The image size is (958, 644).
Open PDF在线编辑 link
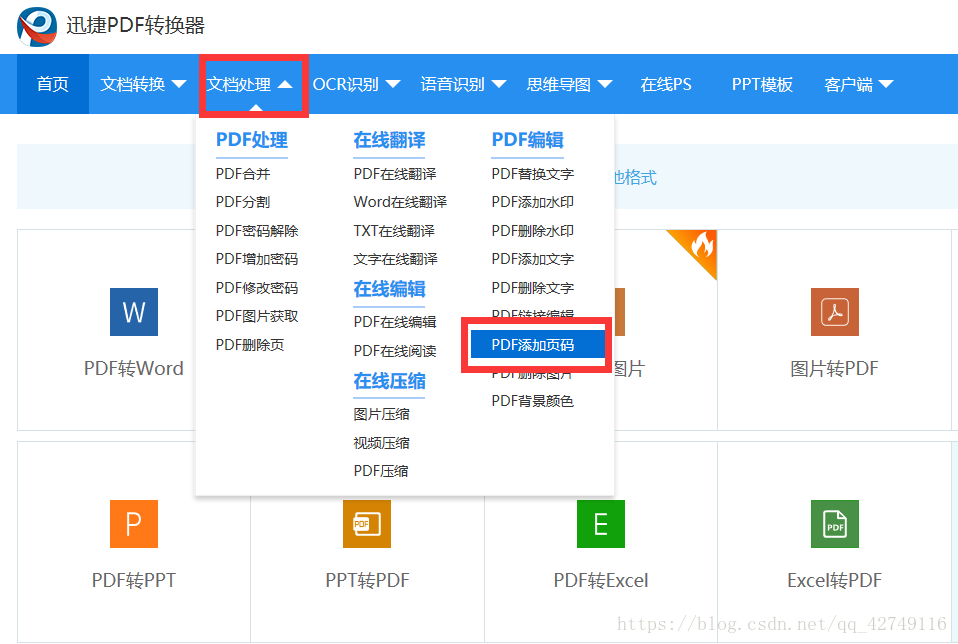[395, 322]
